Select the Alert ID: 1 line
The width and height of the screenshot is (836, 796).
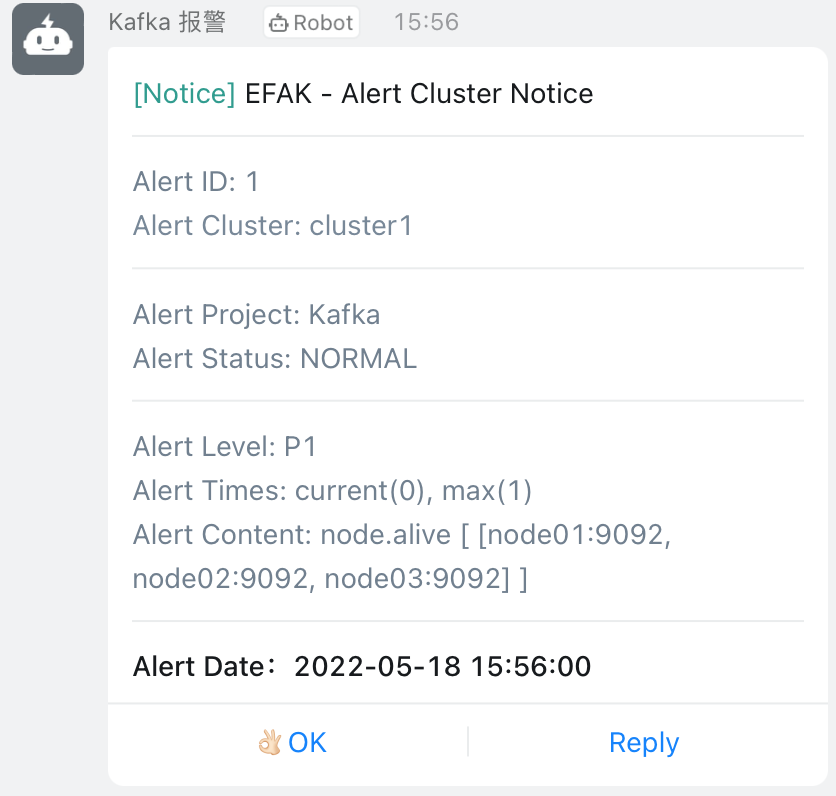click(196, 181)
